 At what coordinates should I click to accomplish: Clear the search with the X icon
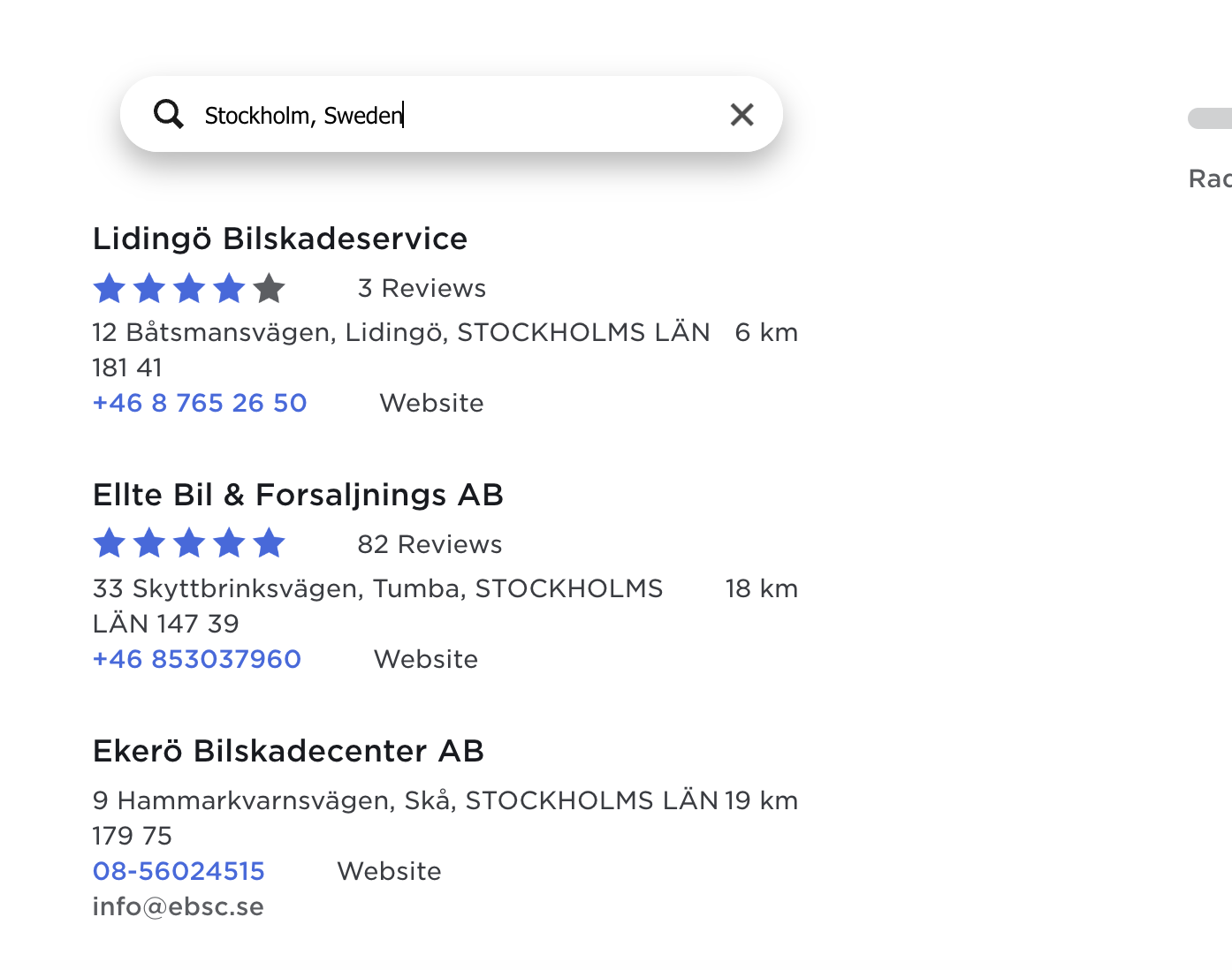741,114
